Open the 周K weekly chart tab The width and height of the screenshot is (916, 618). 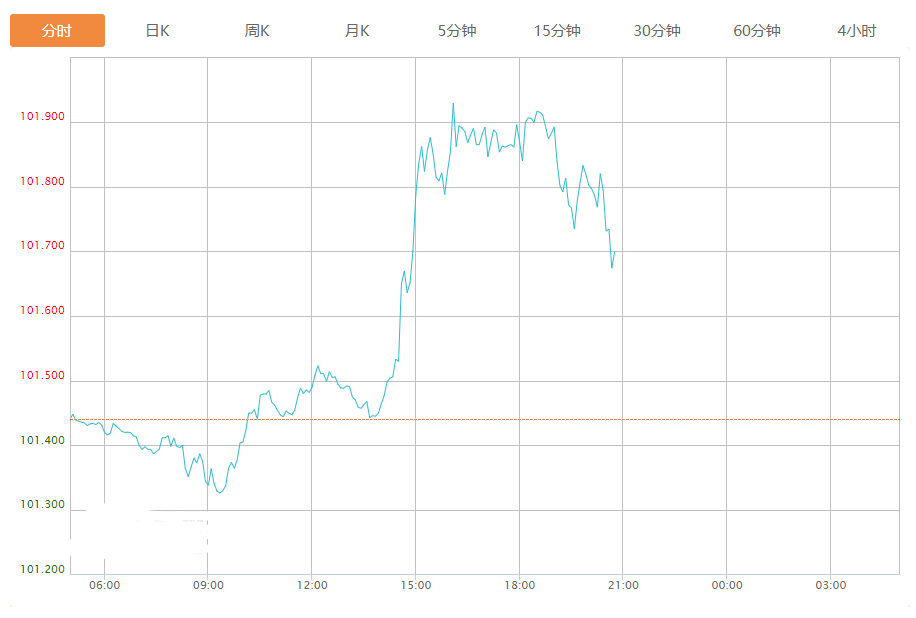click(x=257, y=31)
